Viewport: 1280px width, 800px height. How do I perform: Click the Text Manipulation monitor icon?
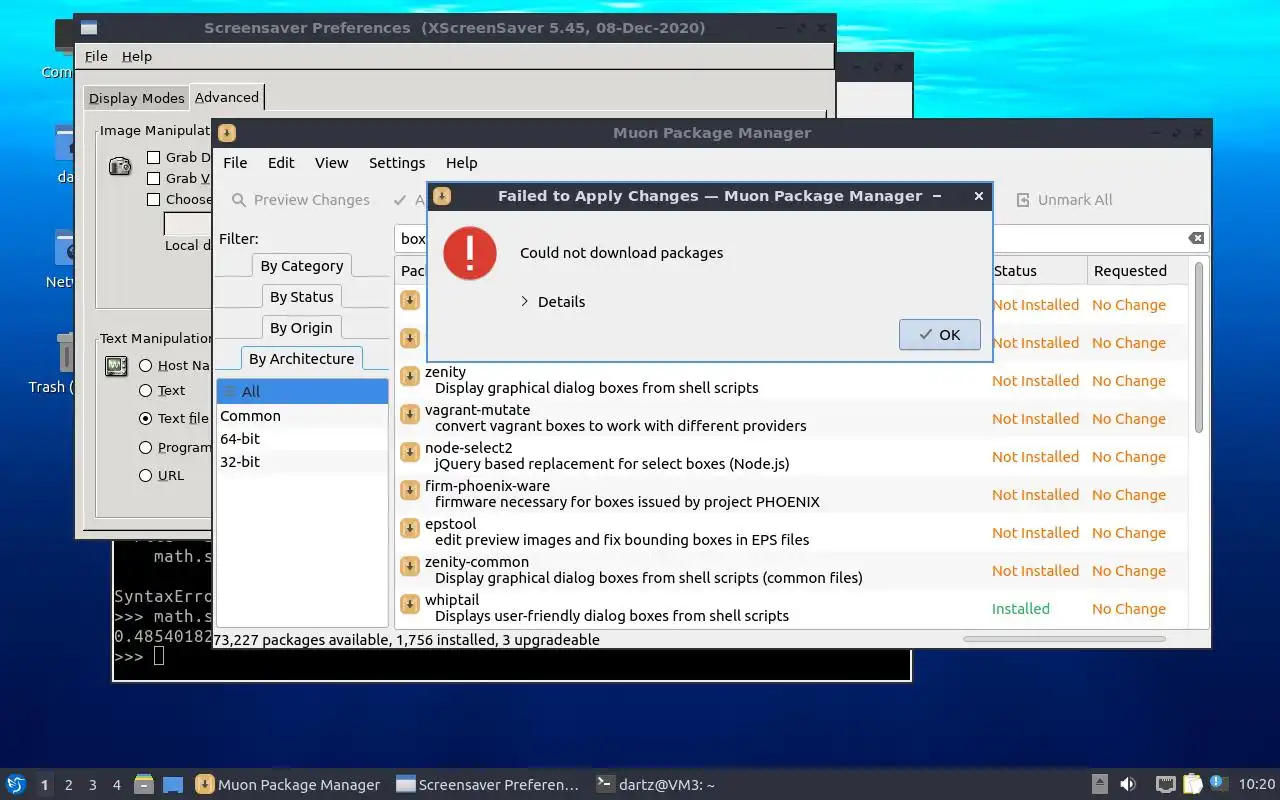tap(117, 366)
